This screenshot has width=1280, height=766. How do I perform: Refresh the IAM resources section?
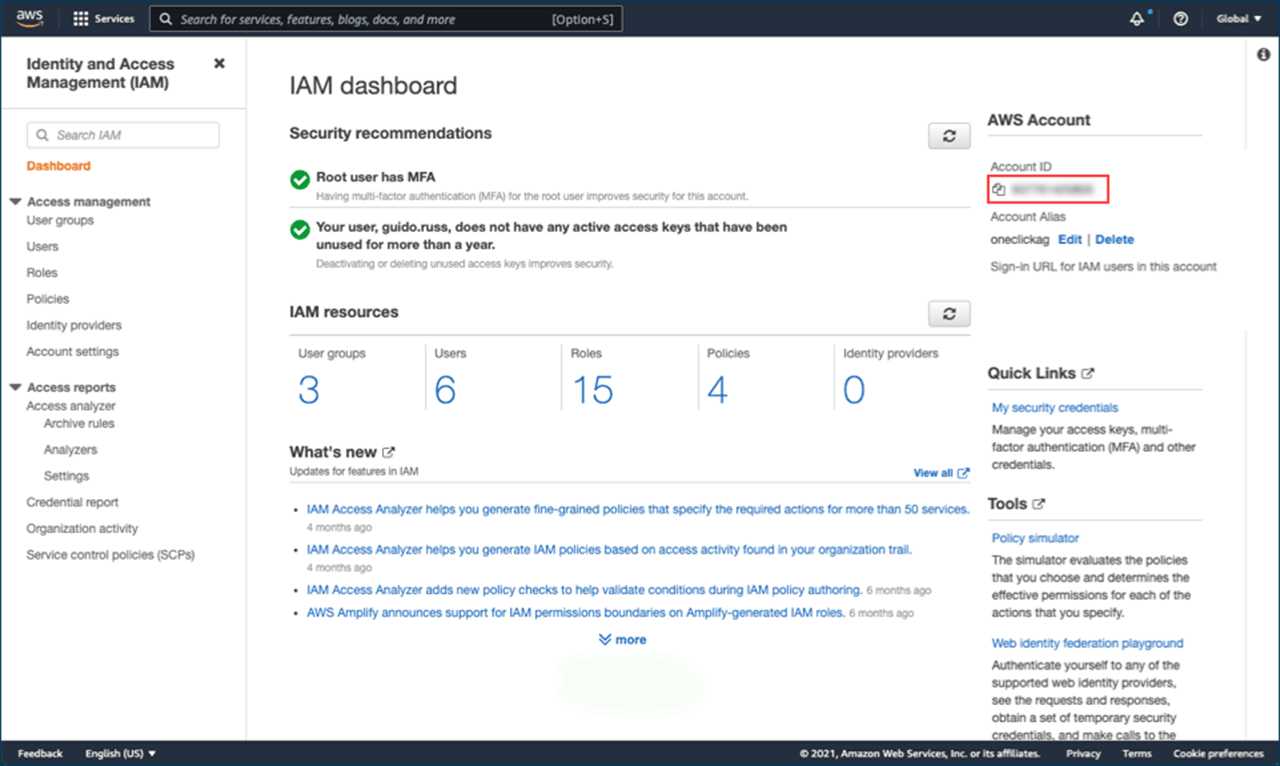949,314
